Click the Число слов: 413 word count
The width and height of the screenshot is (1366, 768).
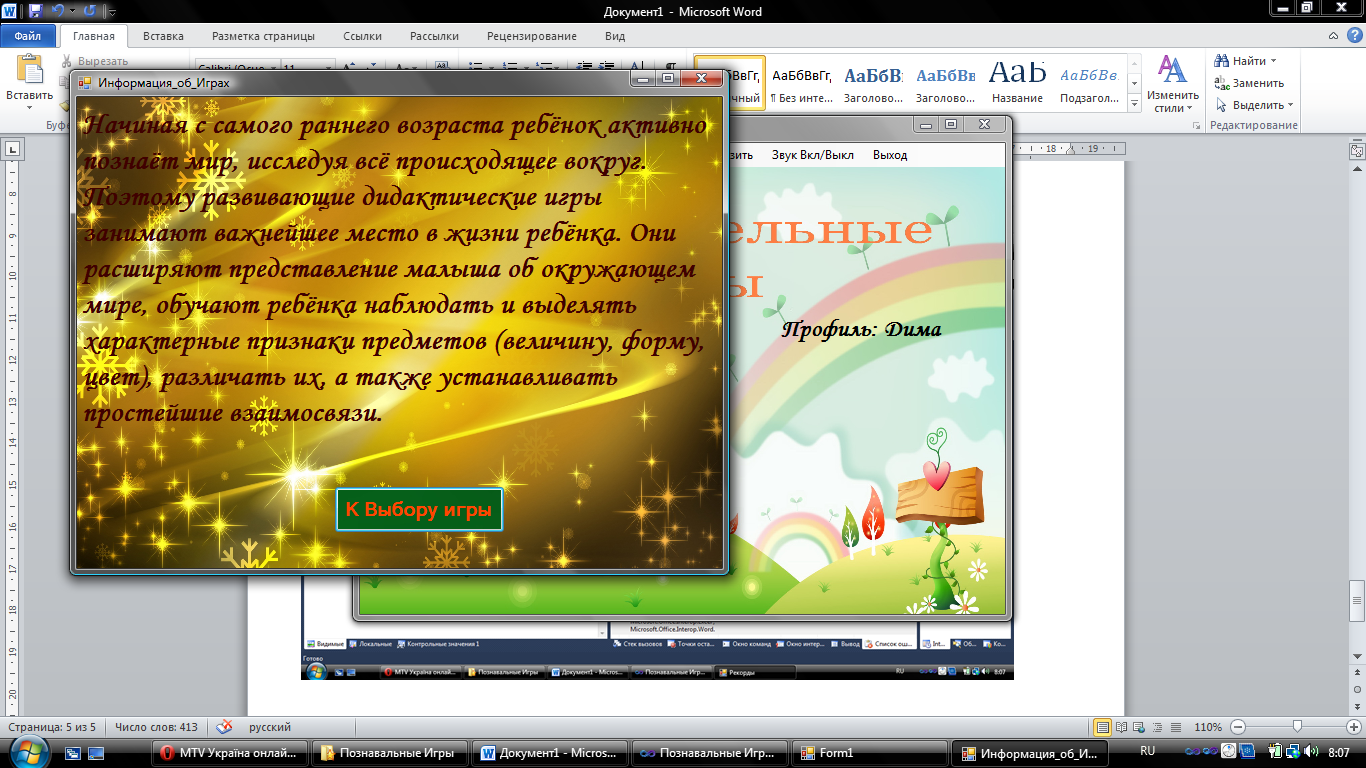156,727
